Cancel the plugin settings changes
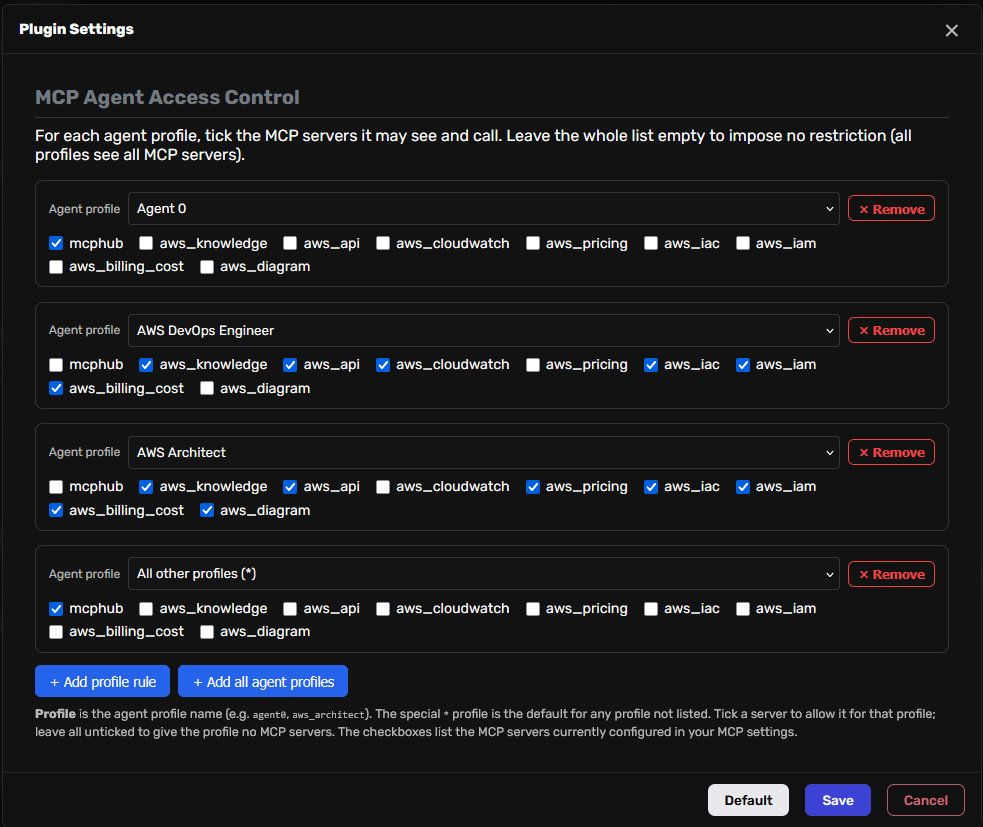This screenshot has width=983, height=827. (925, 800)
